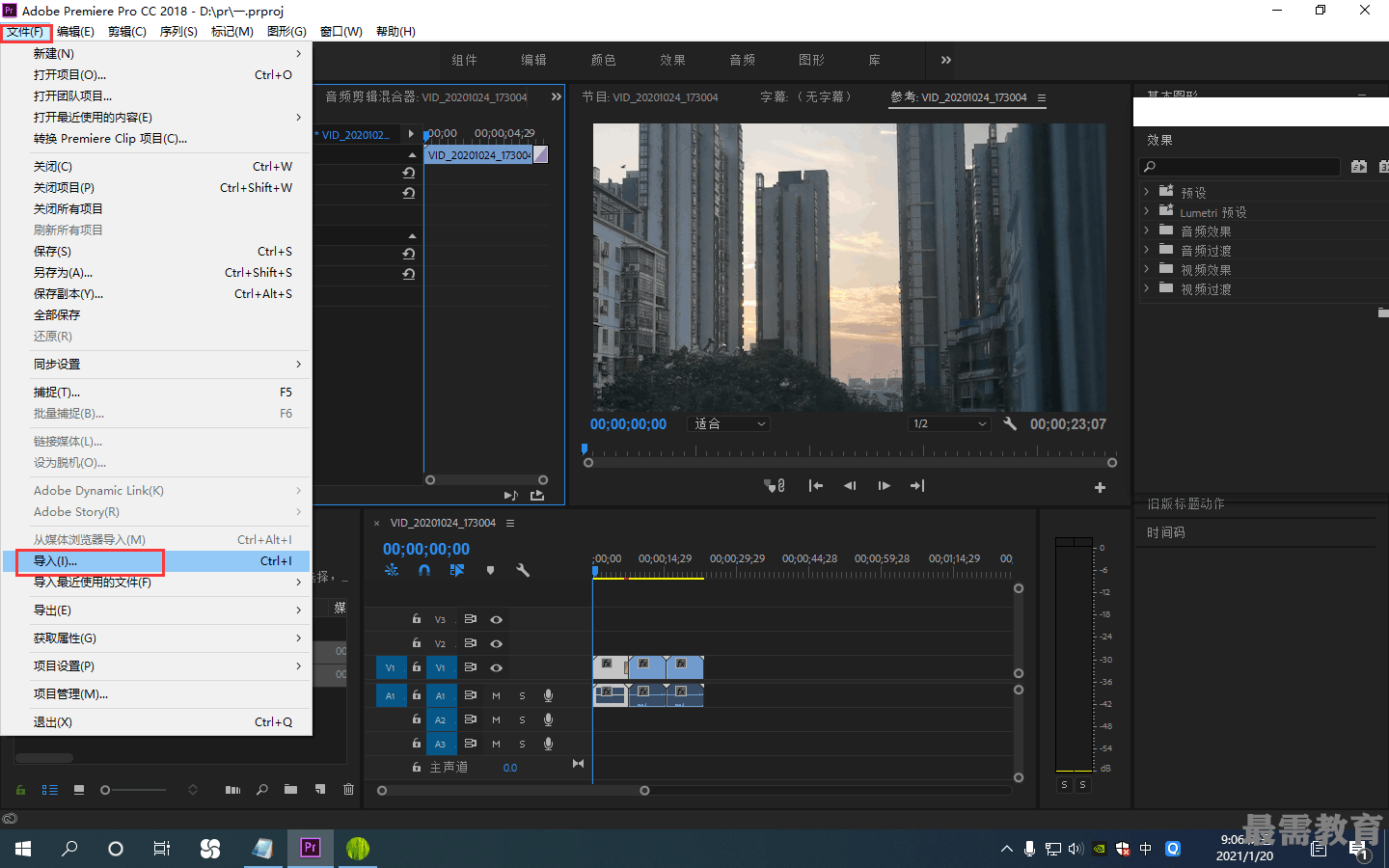Viewport: 1389px width, 868px height.
Task: Open the 导出(E) submenu
Action: 156,610
